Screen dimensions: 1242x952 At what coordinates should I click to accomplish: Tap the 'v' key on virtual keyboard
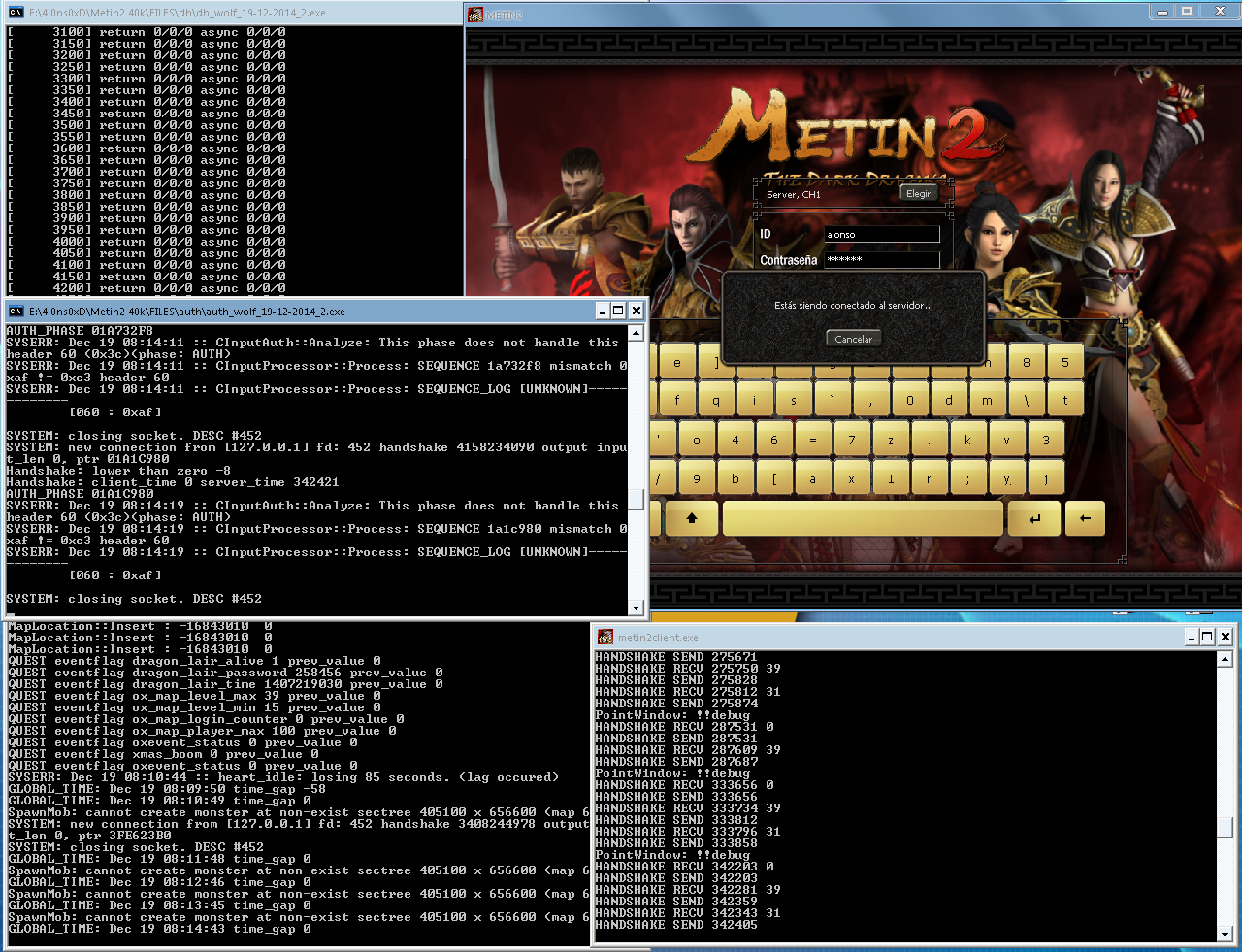[x=1007, y=440]
